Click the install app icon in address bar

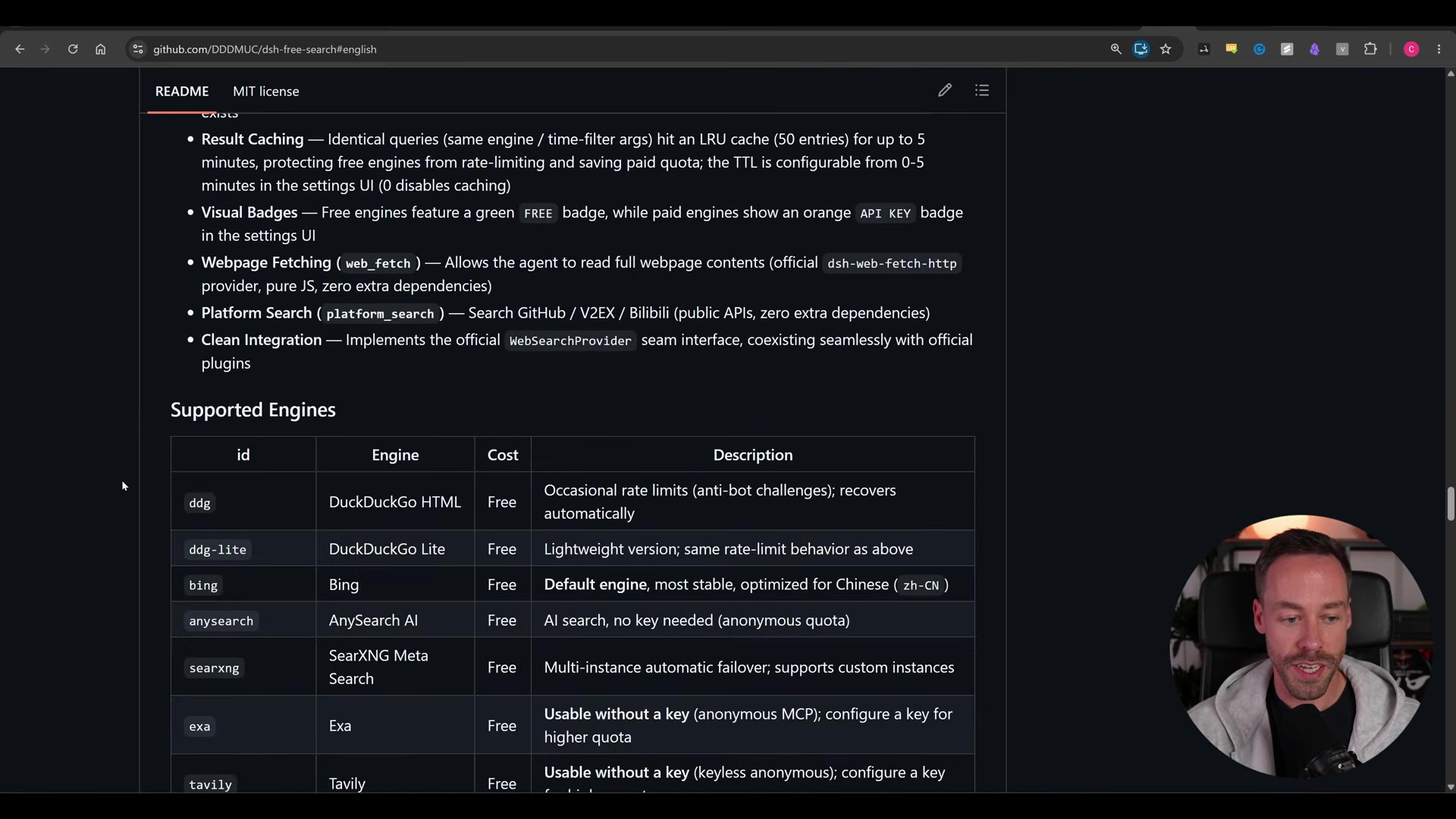tap(1141, 49)
